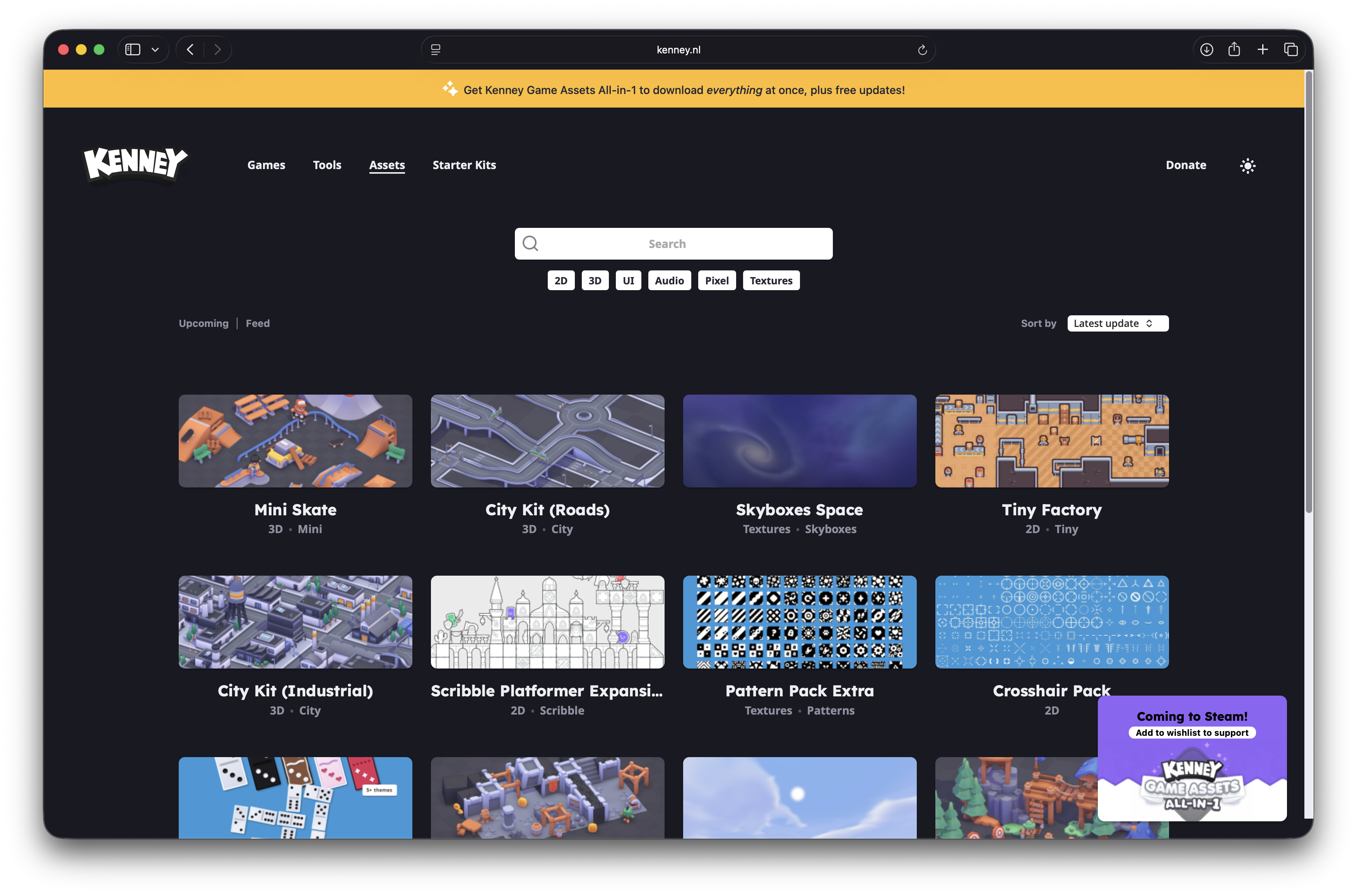
Task: Filter assets by Textures tag
Action: (x=771, y=280)
